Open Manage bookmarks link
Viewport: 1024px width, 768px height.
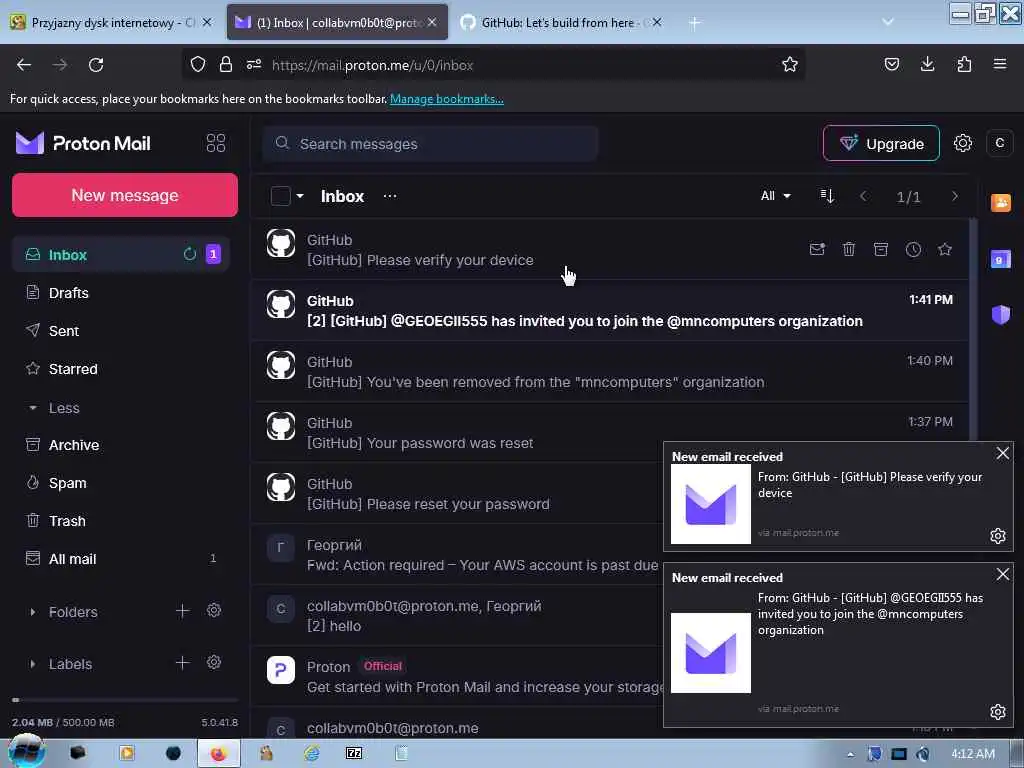pyautogui.click(x=447, y=99)
